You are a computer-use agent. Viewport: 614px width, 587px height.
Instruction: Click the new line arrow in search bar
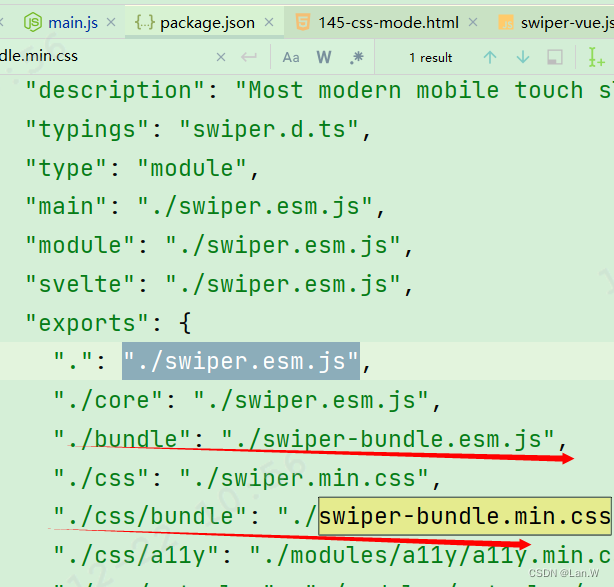(249, 57)
